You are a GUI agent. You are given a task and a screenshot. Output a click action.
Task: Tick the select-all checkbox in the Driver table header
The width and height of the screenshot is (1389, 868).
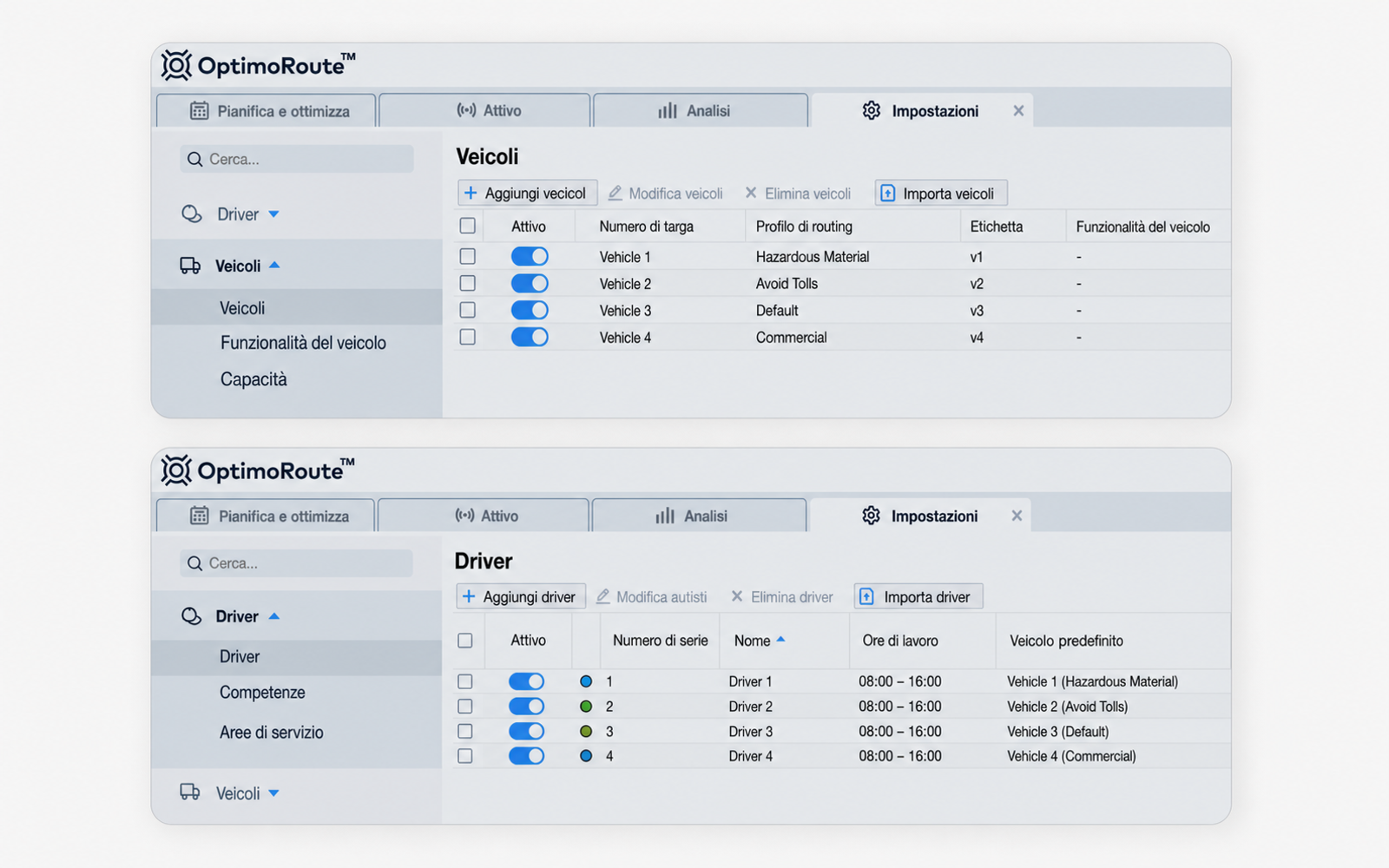[465, 641]
